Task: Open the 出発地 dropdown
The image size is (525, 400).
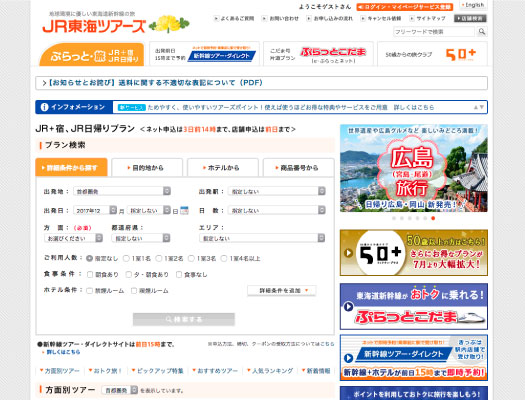Action: [122, 191]
